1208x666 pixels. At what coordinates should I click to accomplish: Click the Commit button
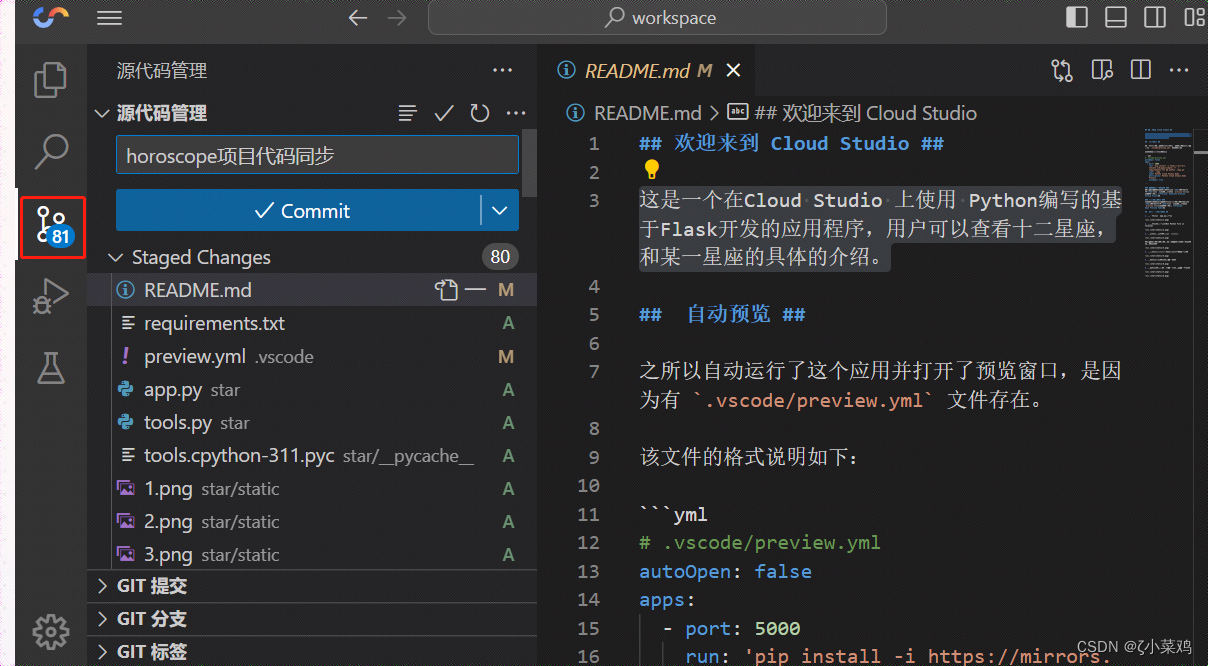303,211
